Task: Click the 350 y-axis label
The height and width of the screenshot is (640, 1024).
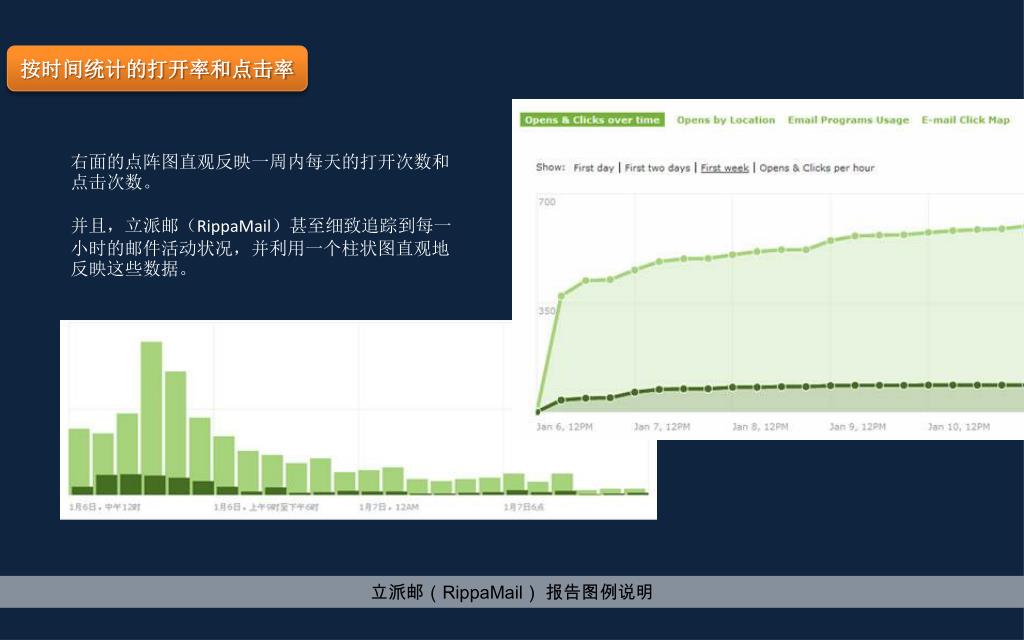Action: coord(547,311)
